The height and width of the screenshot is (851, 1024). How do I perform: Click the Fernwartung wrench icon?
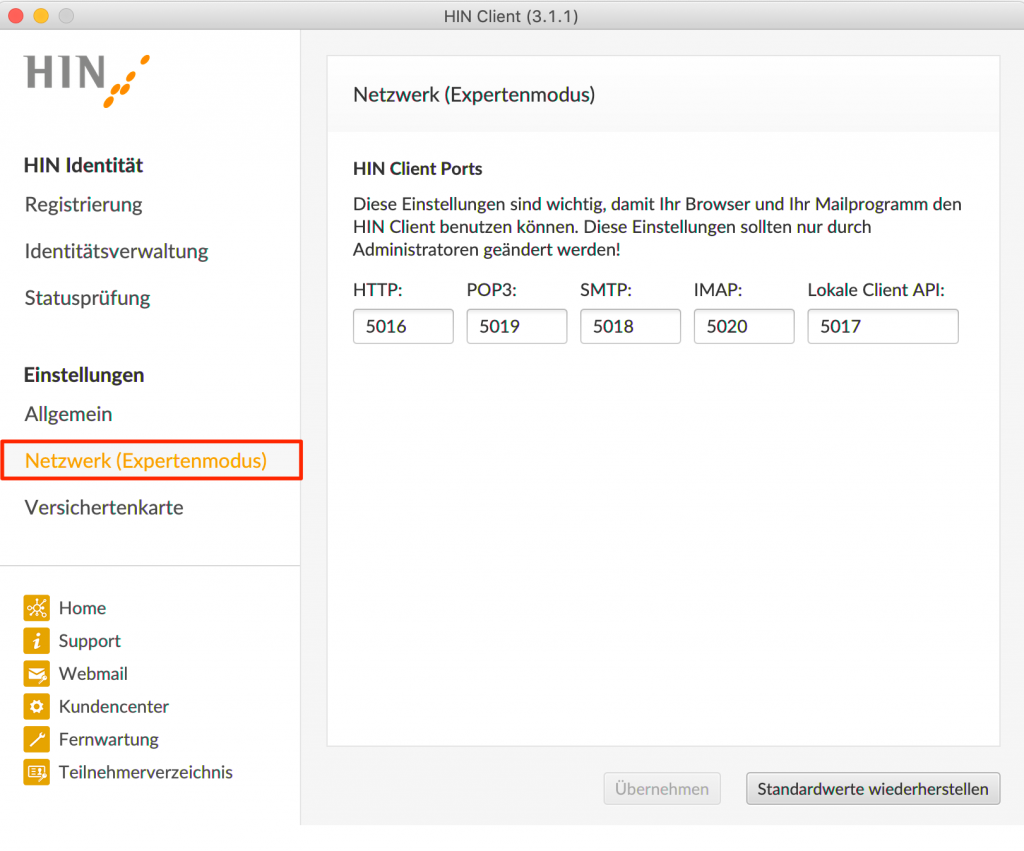point(37,740)
